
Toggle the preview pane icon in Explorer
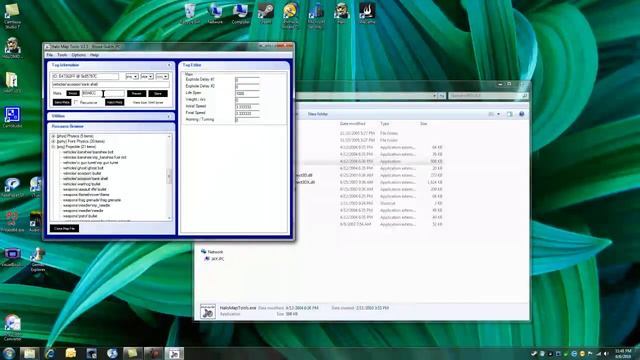[510, 114]
